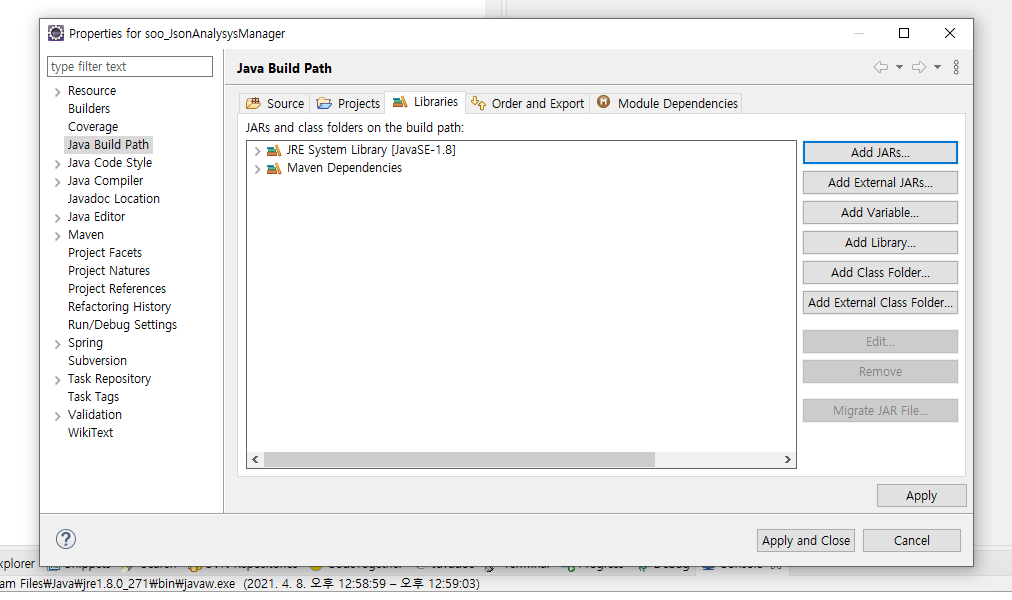
Task: Focus the type filter text field
Action: [x=130, y=66]
